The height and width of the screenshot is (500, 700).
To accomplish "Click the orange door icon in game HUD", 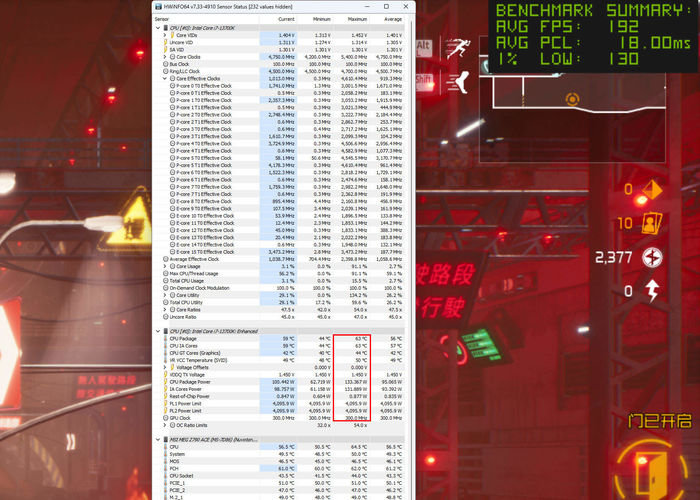I will 650,470.
